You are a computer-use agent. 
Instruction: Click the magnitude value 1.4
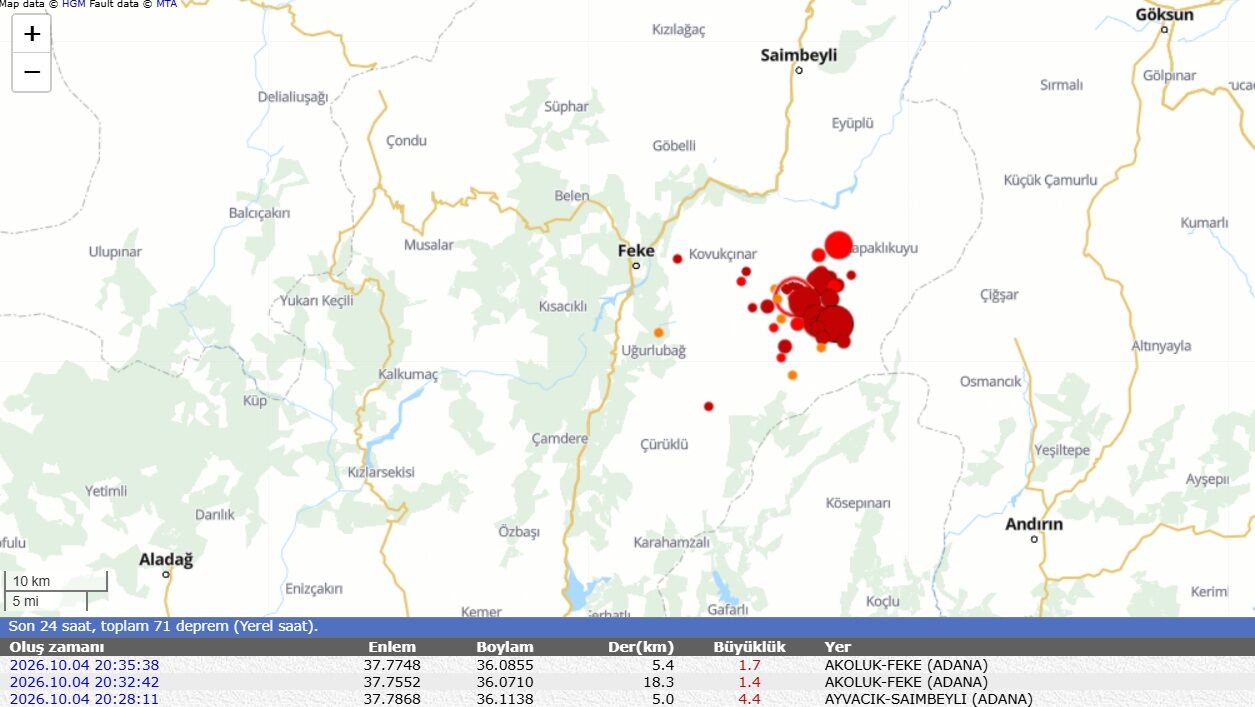pos(750,682)
